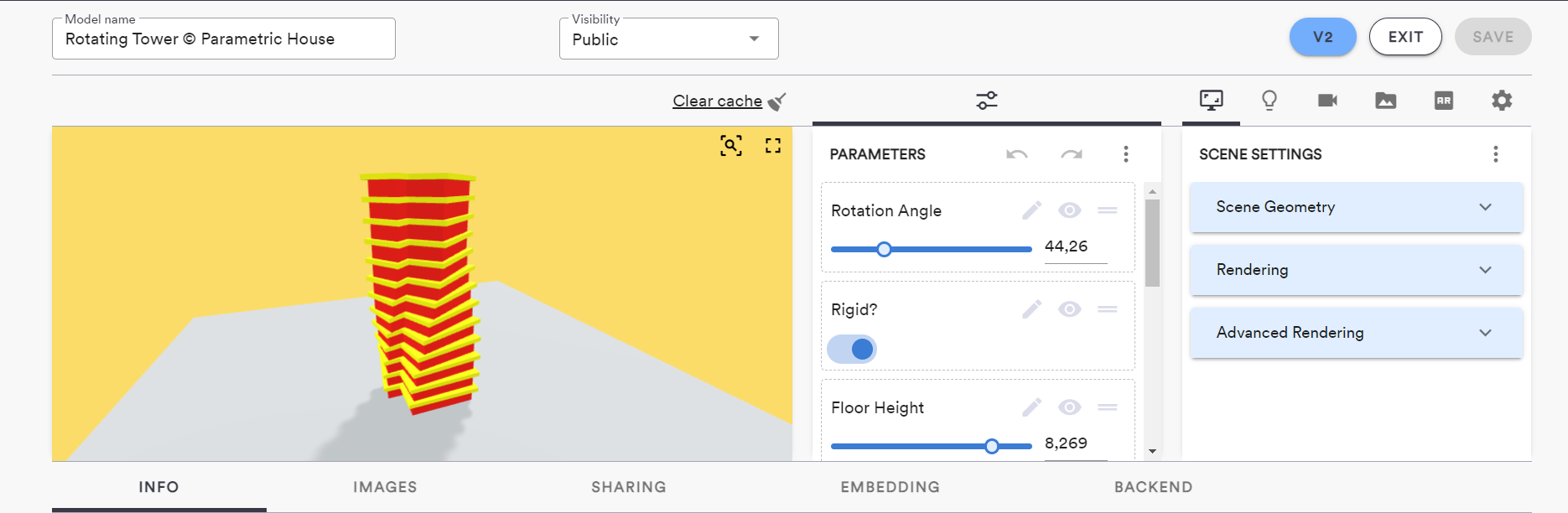
Task: Click the Rotation Angle slider handle
Action: (884, 249)
